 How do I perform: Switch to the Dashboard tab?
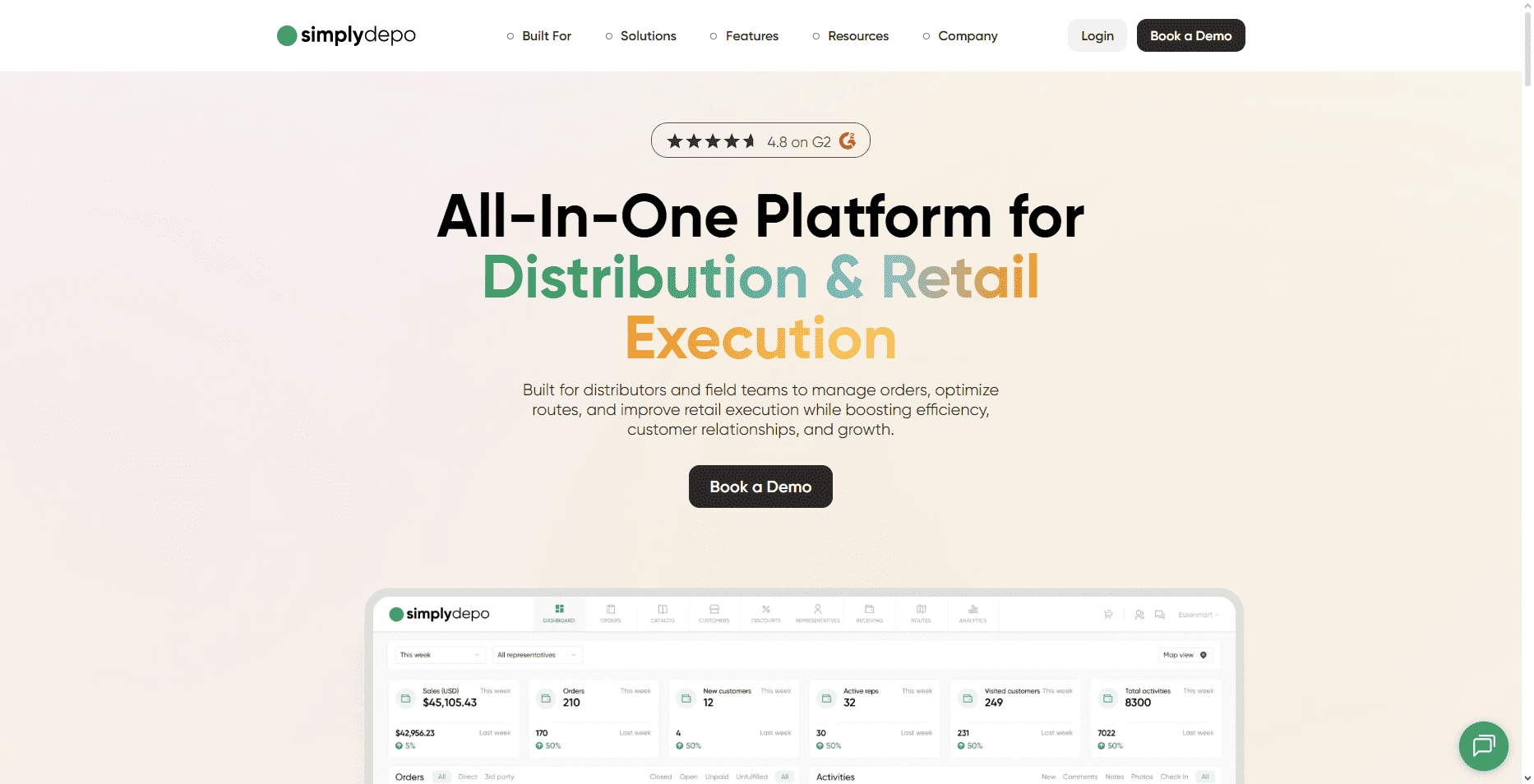click(x=559, y=614)
